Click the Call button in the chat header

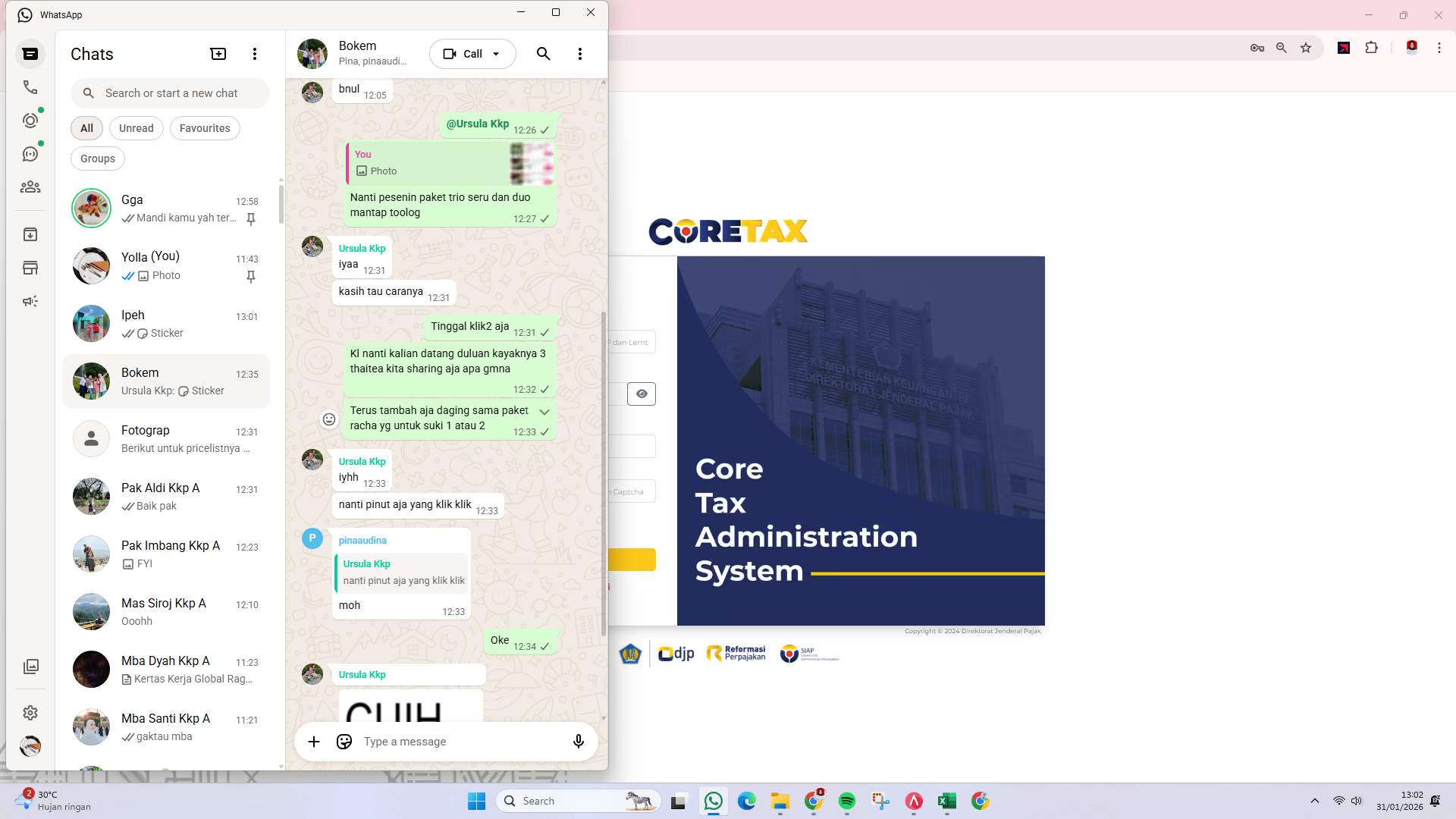pos(466,54)
